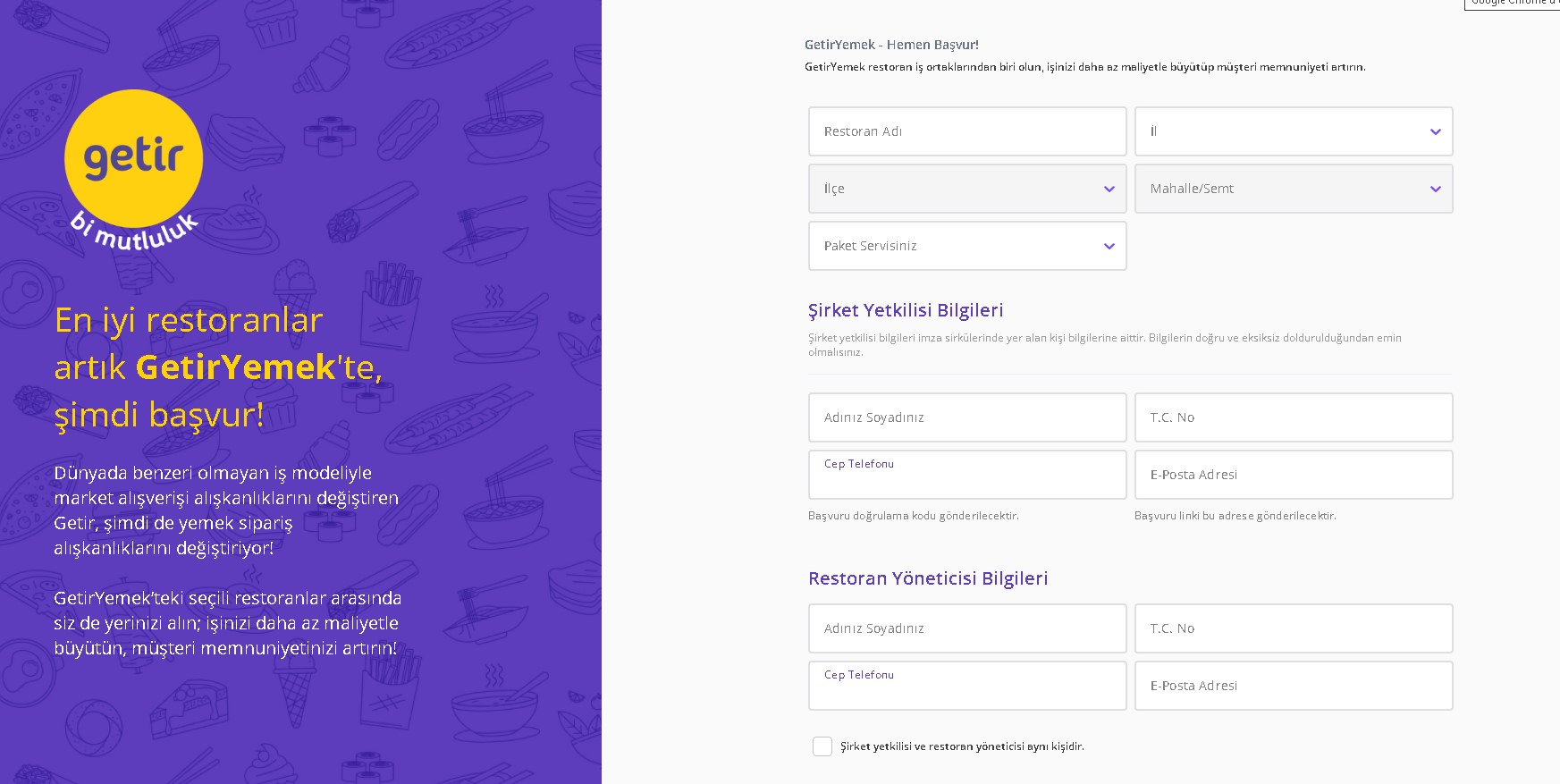
Task: Click the Paket Servisiniz chevron arrow
Action: click(1109, 247)
